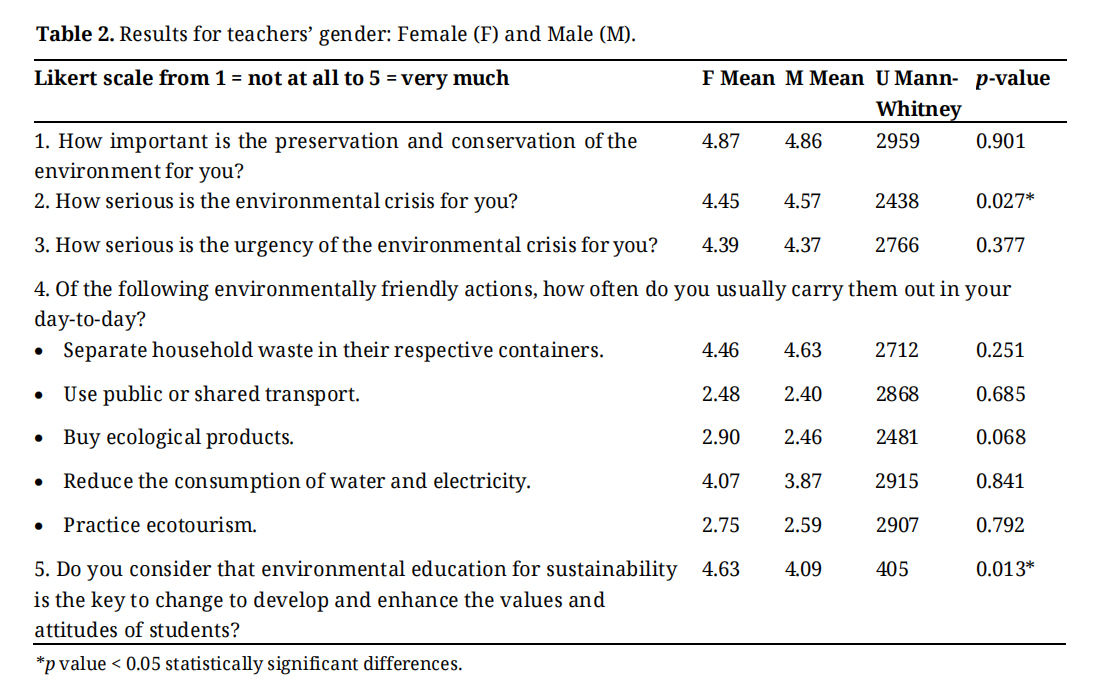This screenshot has width=1097, height=700.
Task: Select question 3 about urgency of crisis
Action: pos(346,245)
